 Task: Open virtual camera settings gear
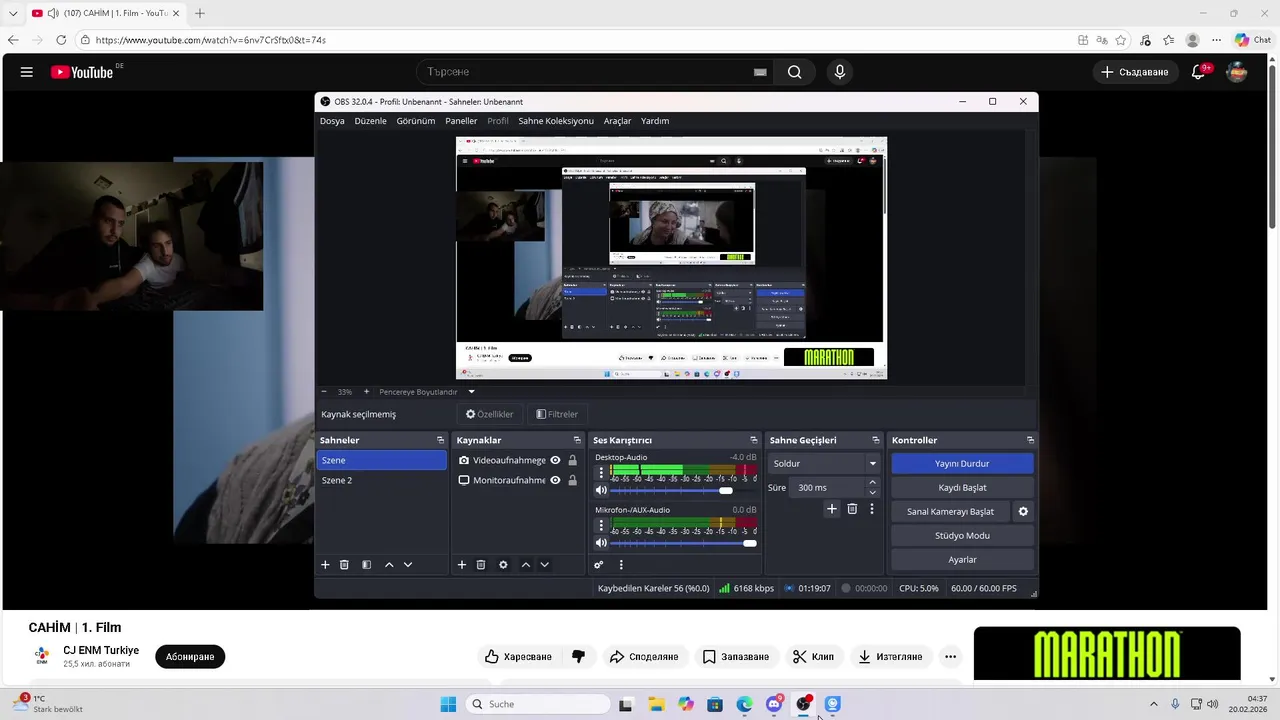(x=1023, y=512)
